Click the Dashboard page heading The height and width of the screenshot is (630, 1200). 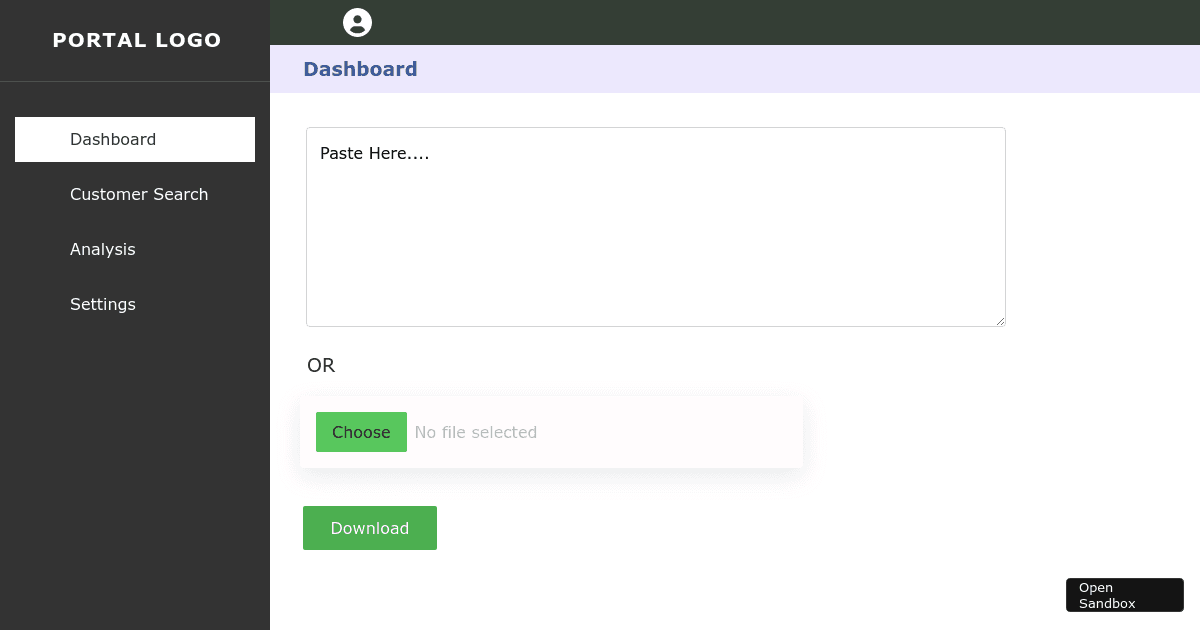tap(360, 69)
